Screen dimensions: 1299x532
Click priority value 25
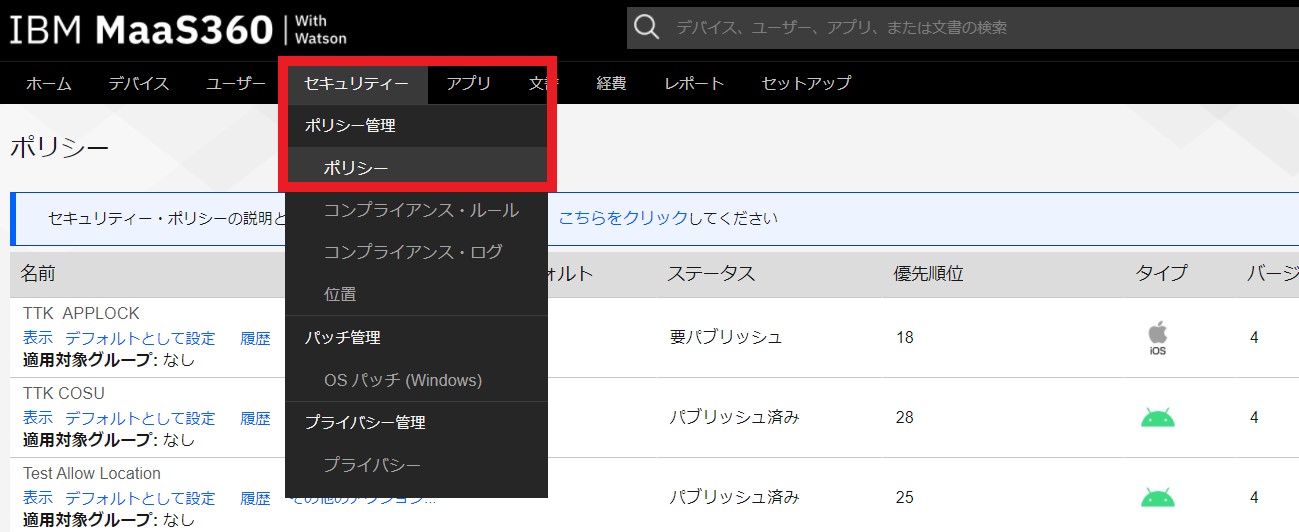[905, 497]
